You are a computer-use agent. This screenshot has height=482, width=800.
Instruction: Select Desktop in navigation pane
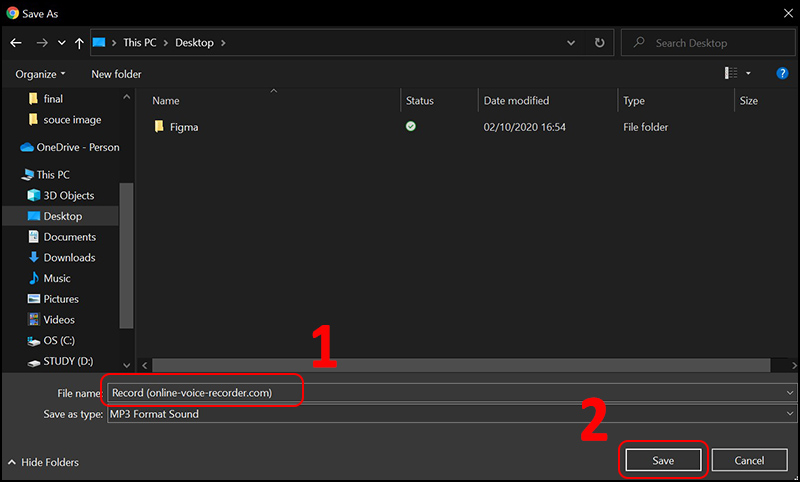tap(62, 216)
